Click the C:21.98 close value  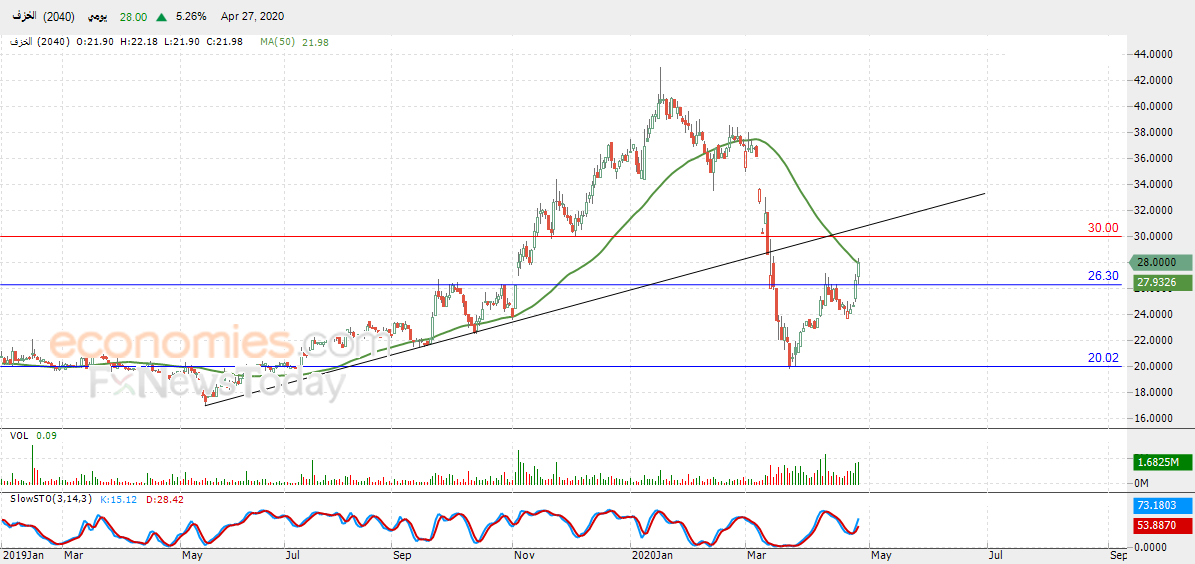tap(224, 42)
